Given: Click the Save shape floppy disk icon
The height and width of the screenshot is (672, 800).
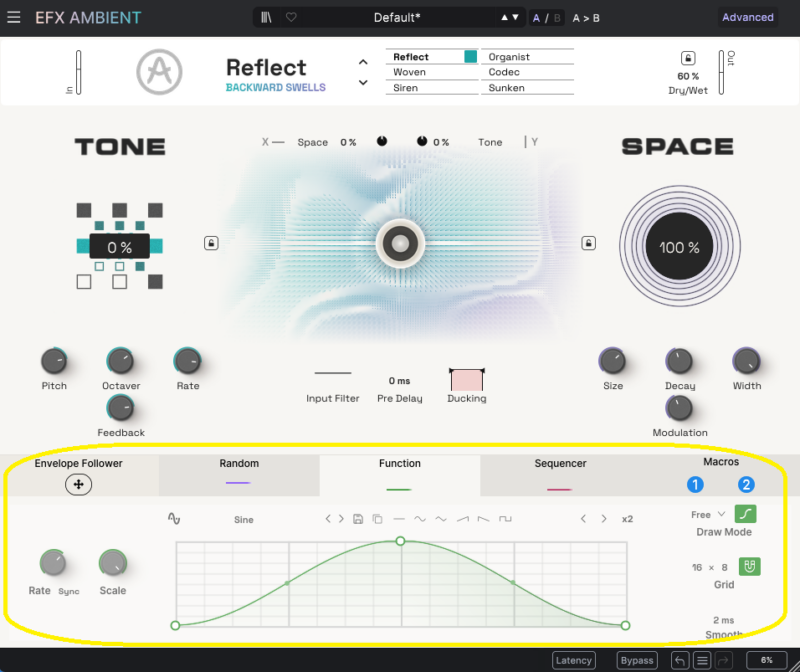Looking at the screenshot, I should [358, 519].
